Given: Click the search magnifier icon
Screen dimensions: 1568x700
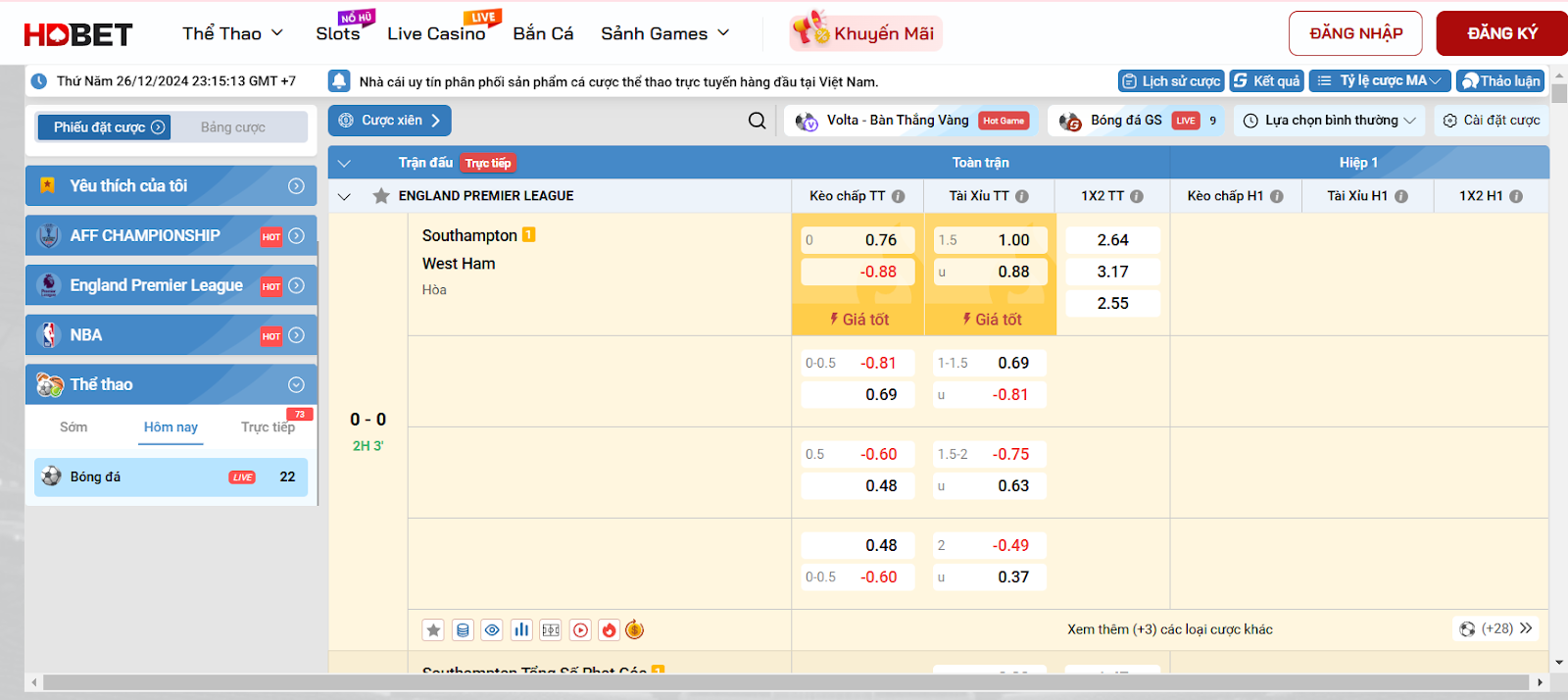Looking at the screenshot, I should 757,121.
